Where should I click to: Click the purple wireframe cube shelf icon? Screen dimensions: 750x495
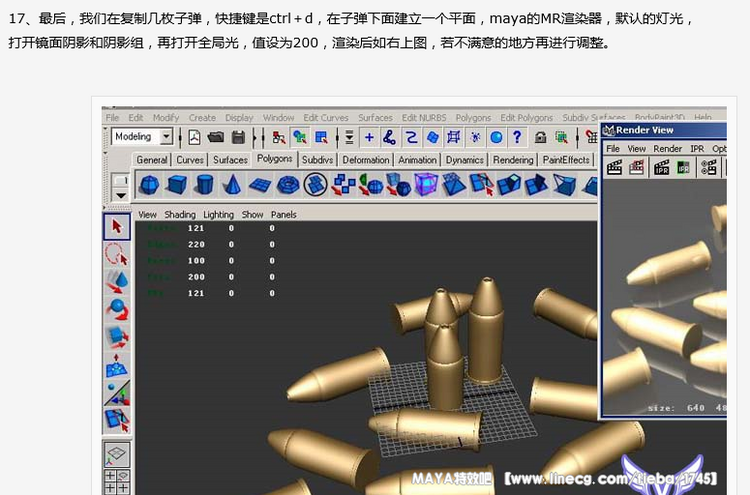pyautogui.click(x=426, y=185)
